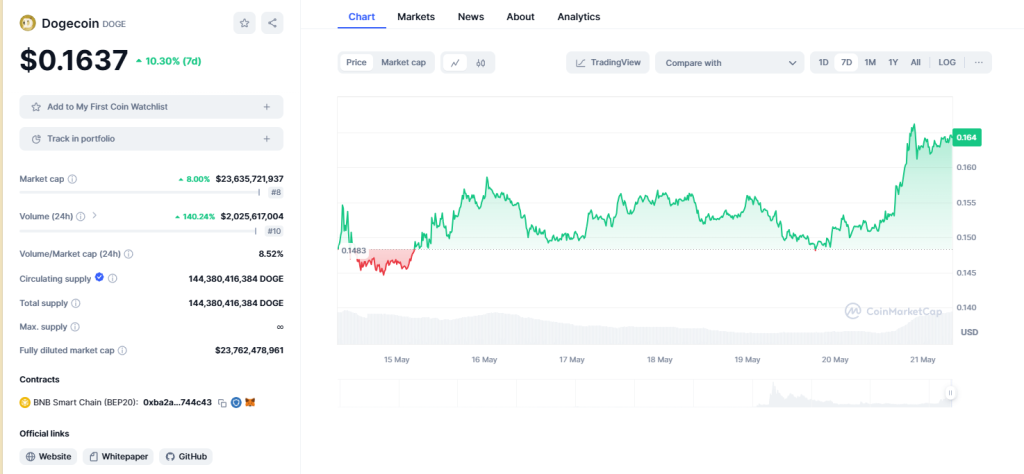
Task: Expand the Volume (24h) chevron
Action: [x=95, y=216]
